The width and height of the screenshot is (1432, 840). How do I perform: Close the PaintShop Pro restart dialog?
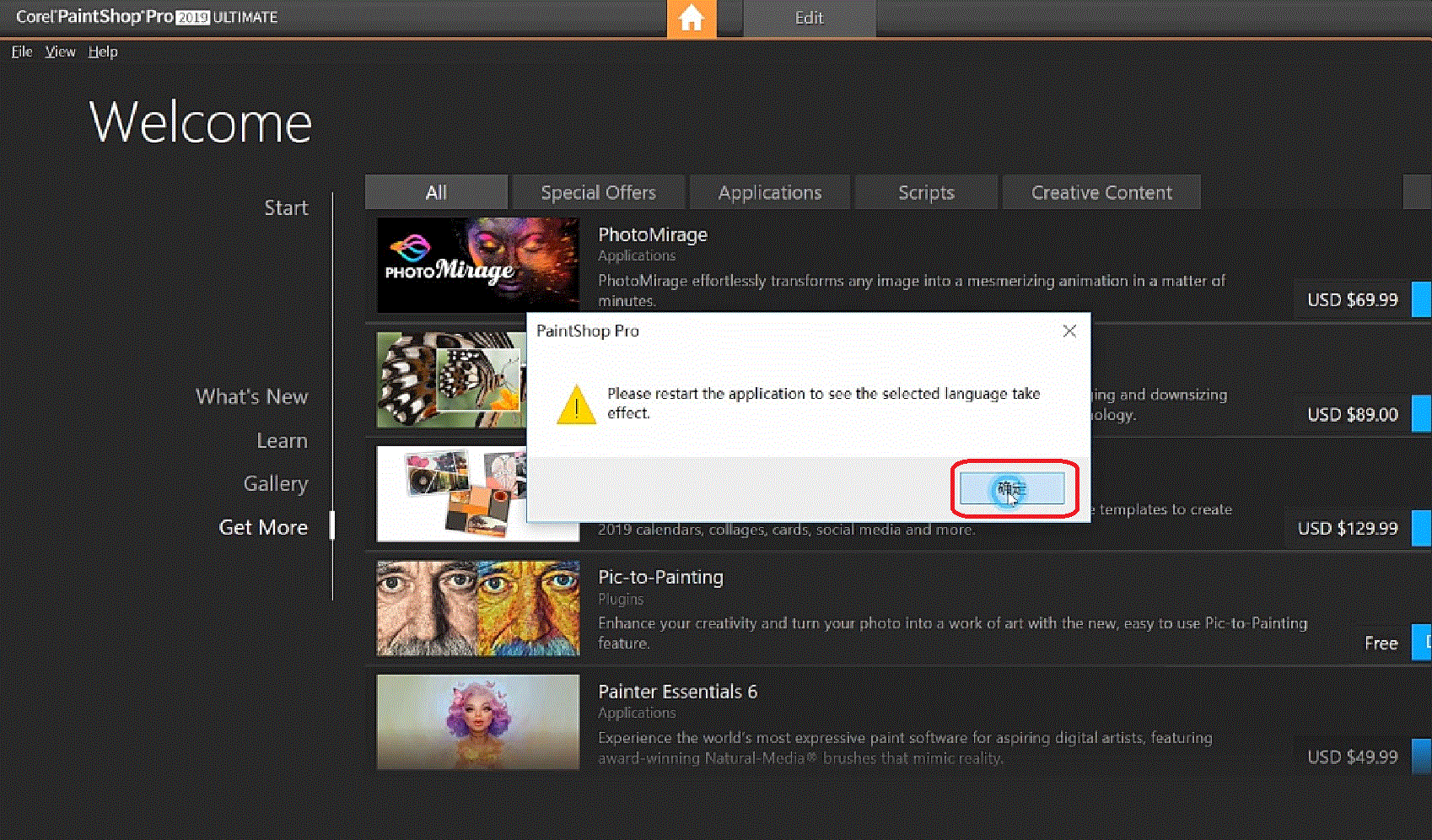tap(1069, 331)
